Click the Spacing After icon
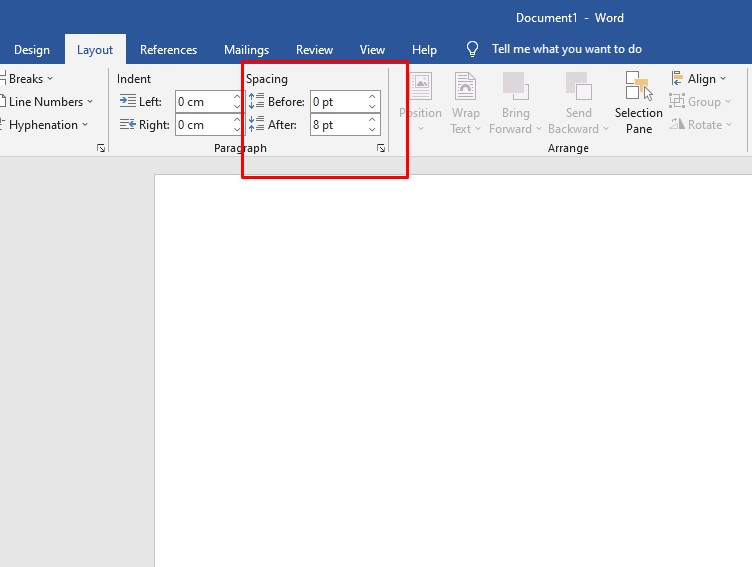The image size is (752, 567). click(x=256, y=124)
